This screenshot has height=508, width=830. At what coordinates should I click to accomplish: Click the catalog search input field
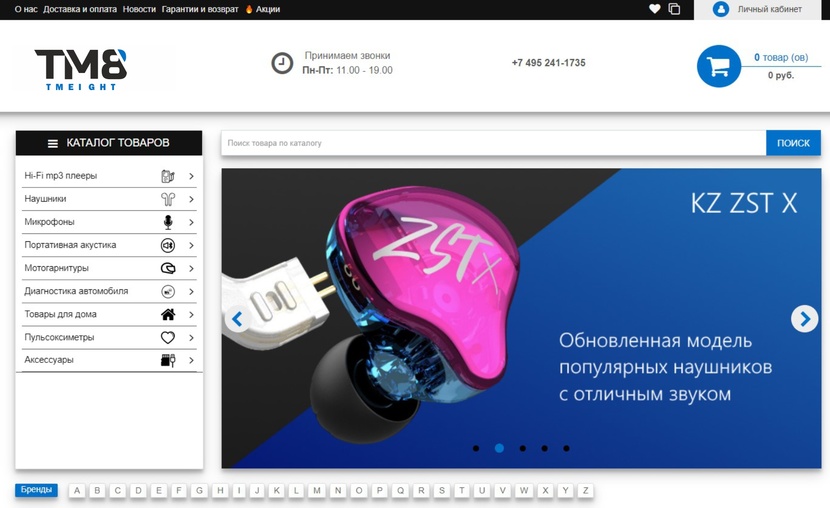493,143
